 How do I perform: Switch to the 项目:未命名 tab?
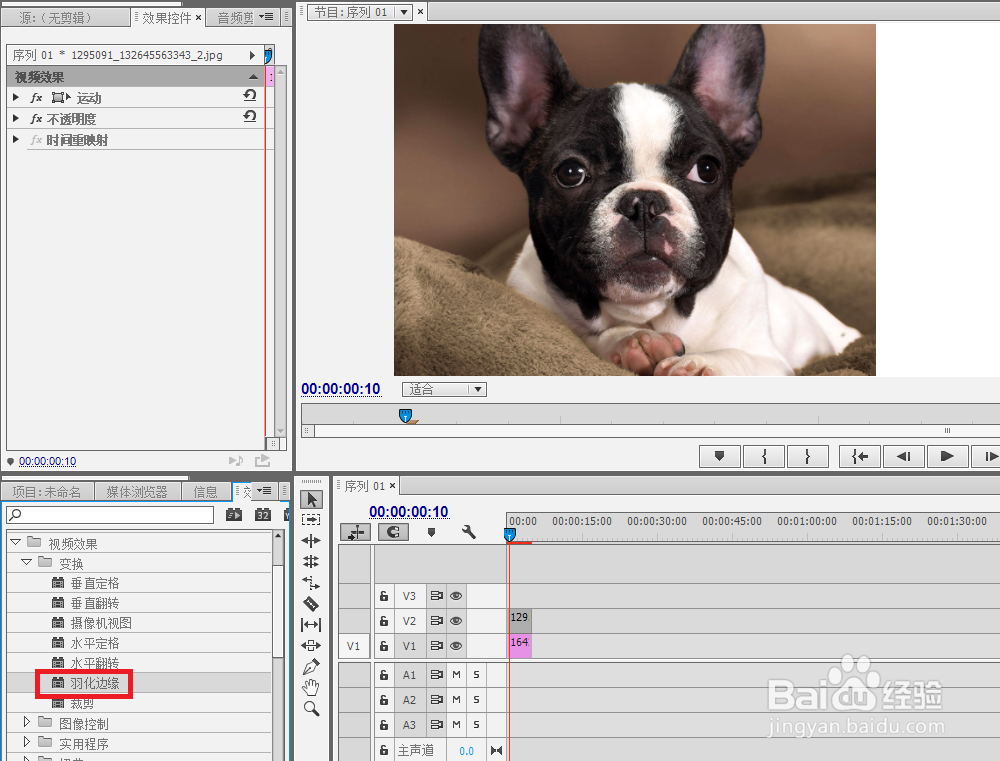click(x=47, y=492)
